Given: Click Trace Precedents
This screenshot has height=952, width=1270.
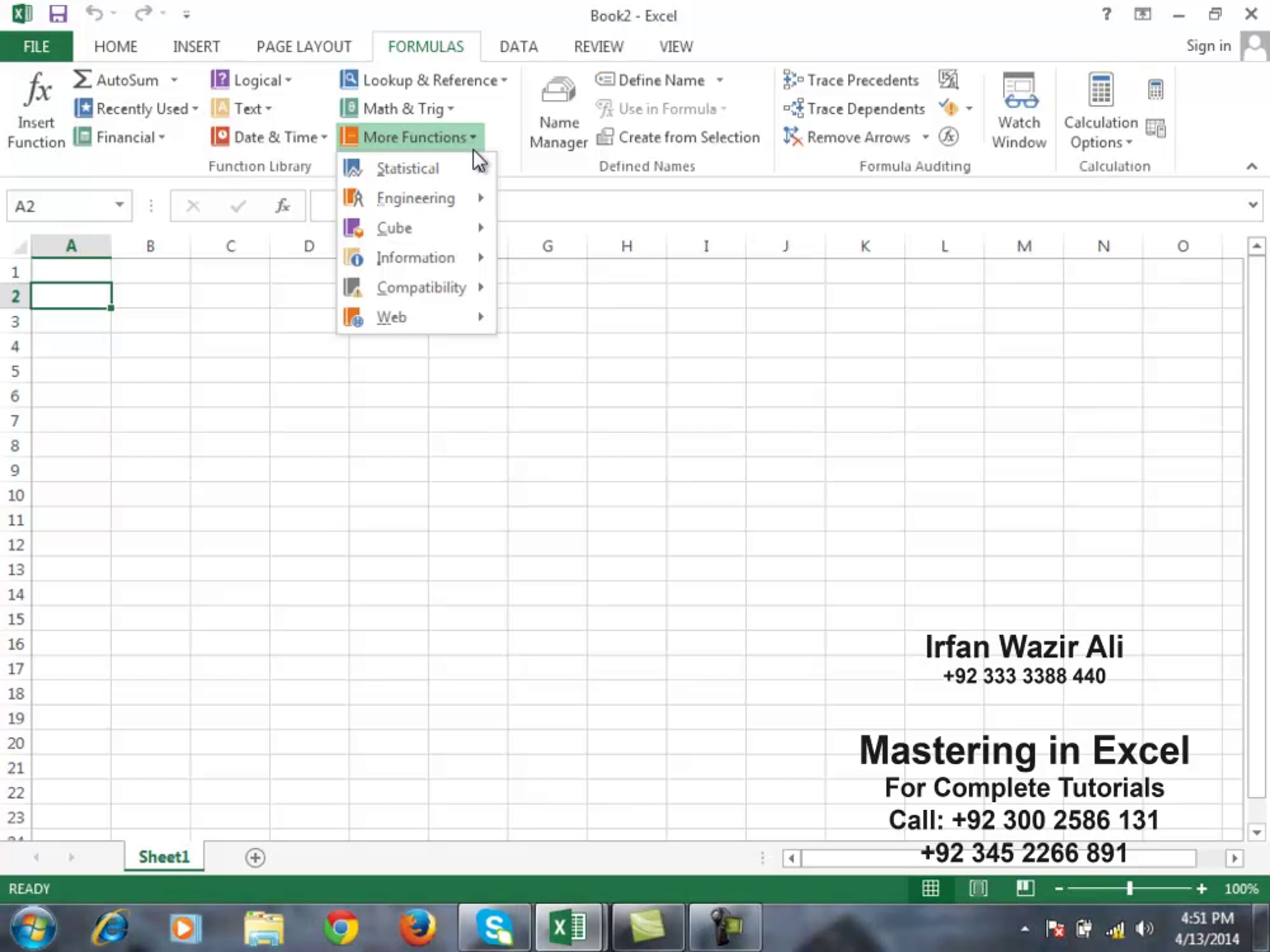Looking at the screenshot, I should (851, 80).
